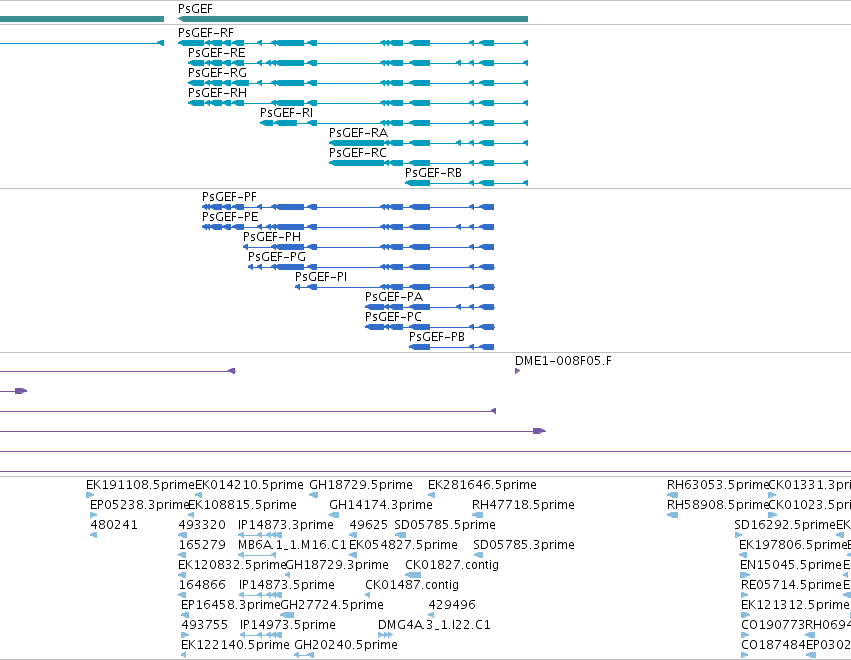Click the 429496 feature label
Screen dimensions: 851x660
(452, 605)
